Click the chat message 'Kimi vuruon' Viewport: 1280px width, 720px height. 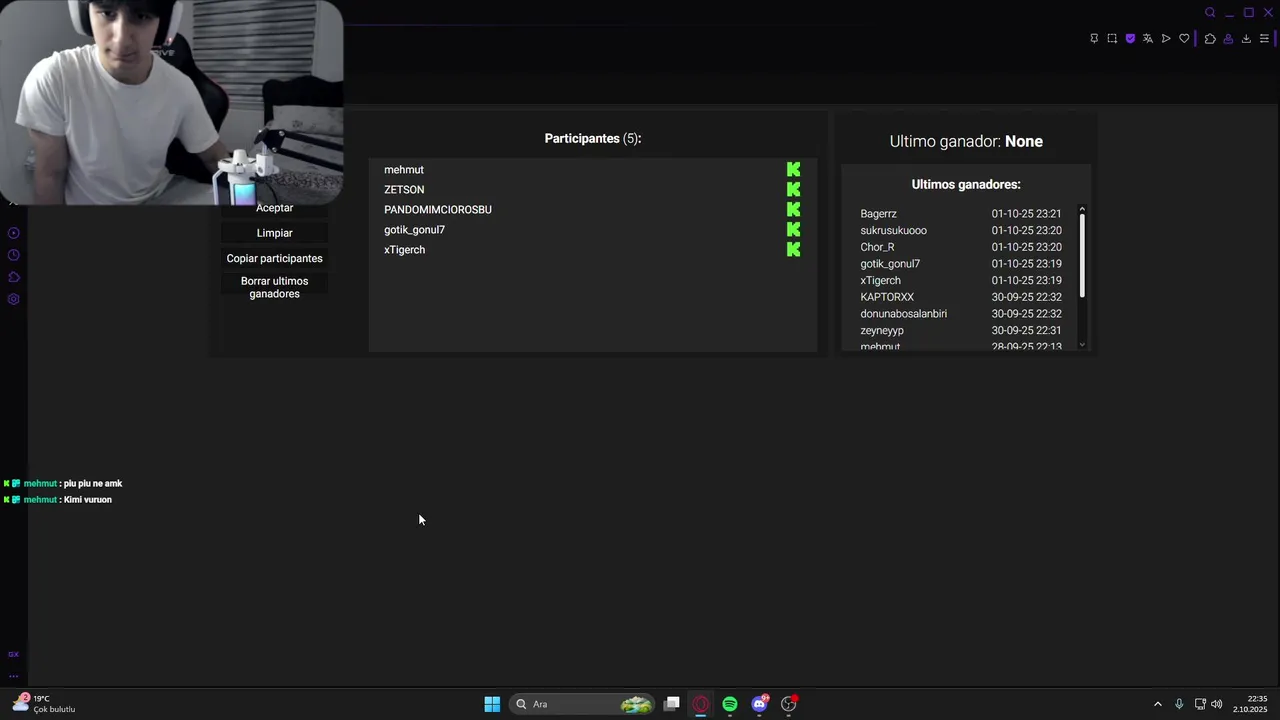pyautogui.click(x=88, y=499)
